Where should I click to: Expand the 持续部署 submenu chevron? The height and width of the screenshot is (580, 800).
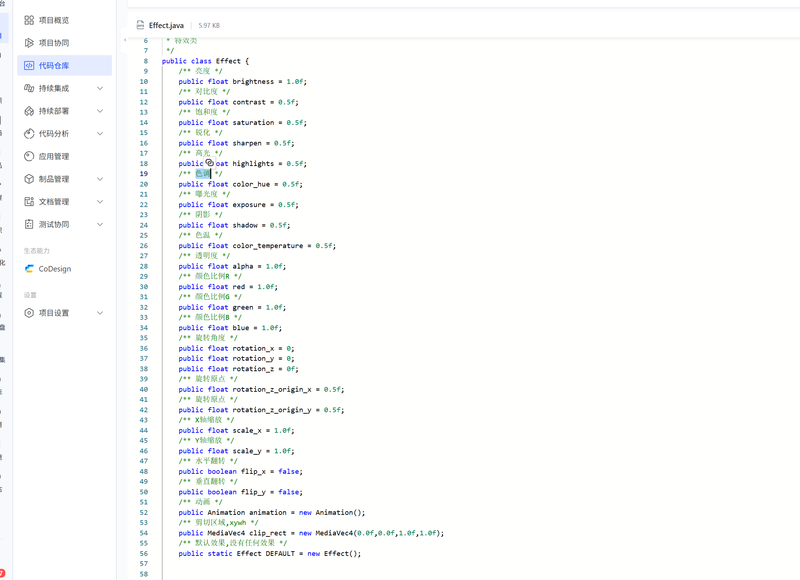click(x=100, y=111)
